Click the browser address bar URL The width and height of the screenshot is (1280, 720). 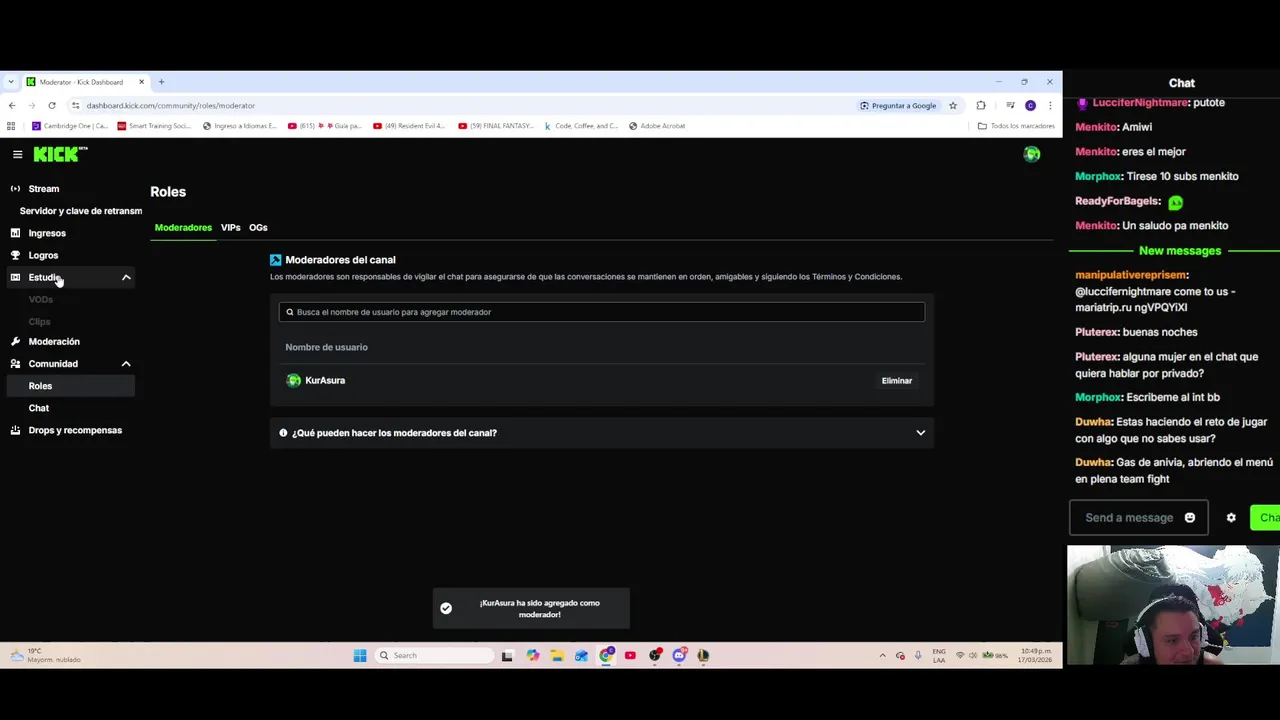point(171,105)
